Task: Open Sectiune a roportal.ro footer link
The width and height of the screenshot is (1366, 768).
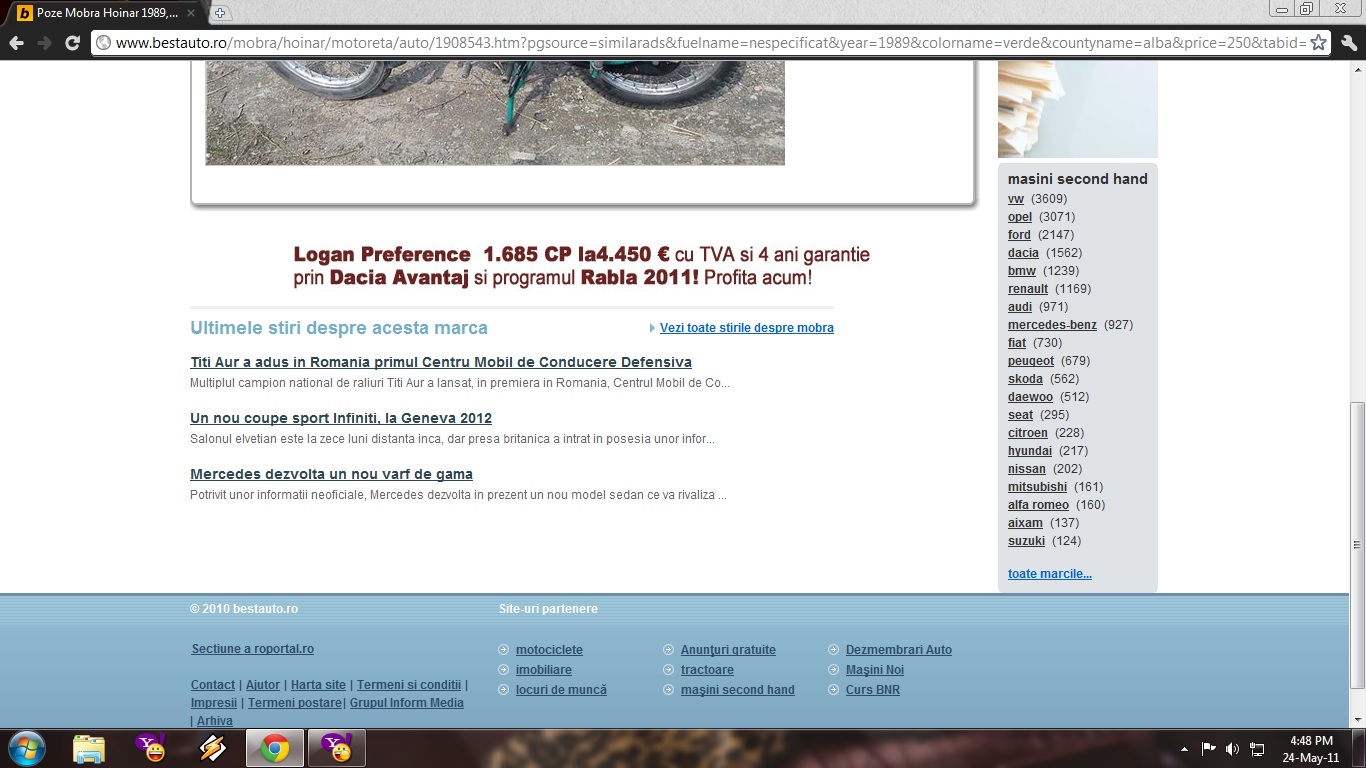Action: [253, 649]
